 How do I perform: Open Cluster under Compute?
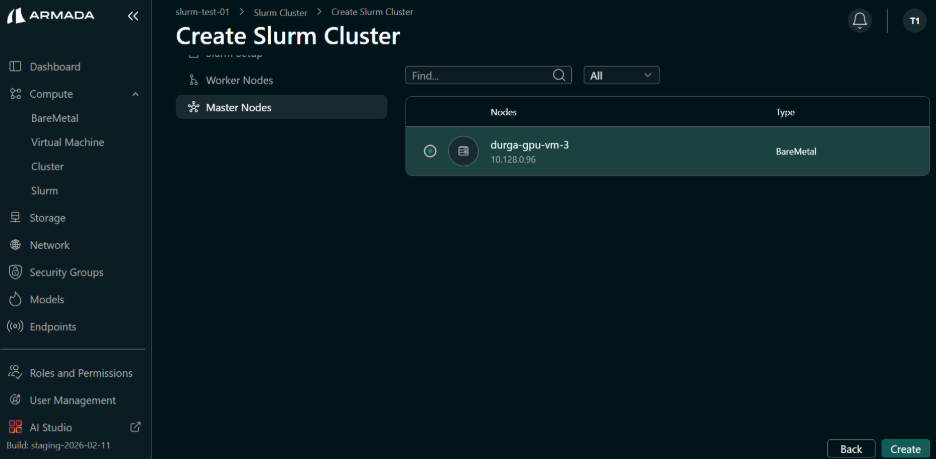[x=47, y=167]
